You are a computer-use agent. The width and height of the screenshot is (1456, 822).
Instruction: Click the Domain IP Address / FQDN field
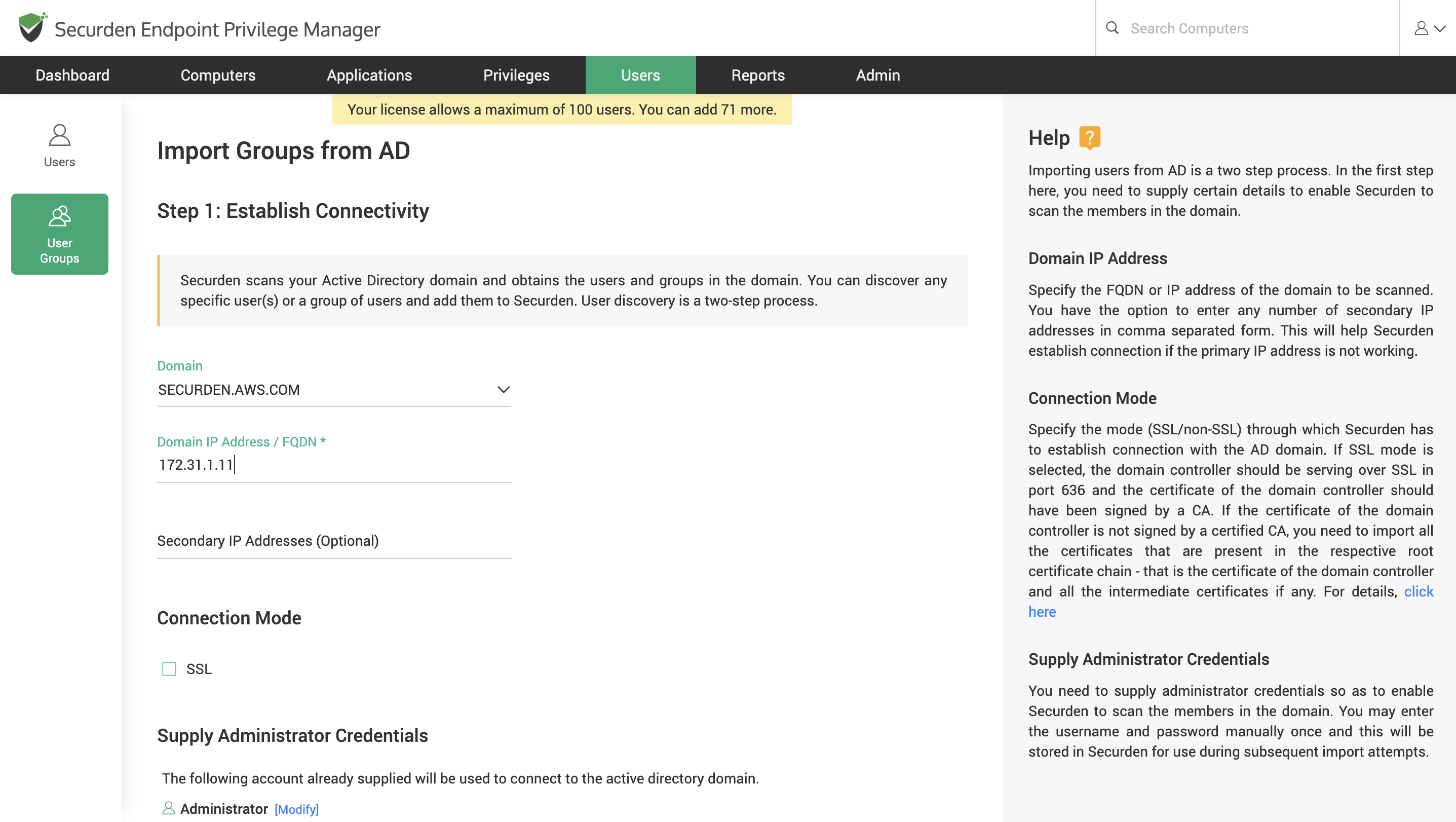pos(334,465)
